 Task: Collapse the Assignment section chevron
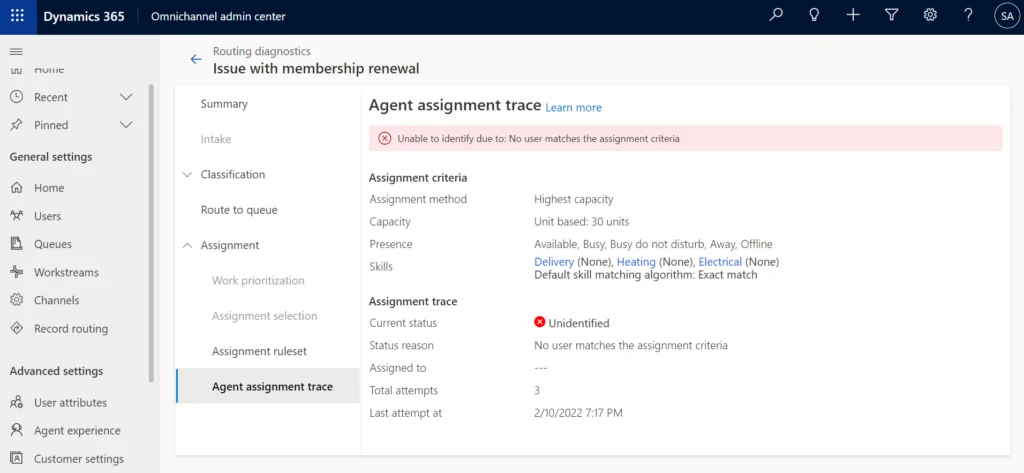point(187,245)
